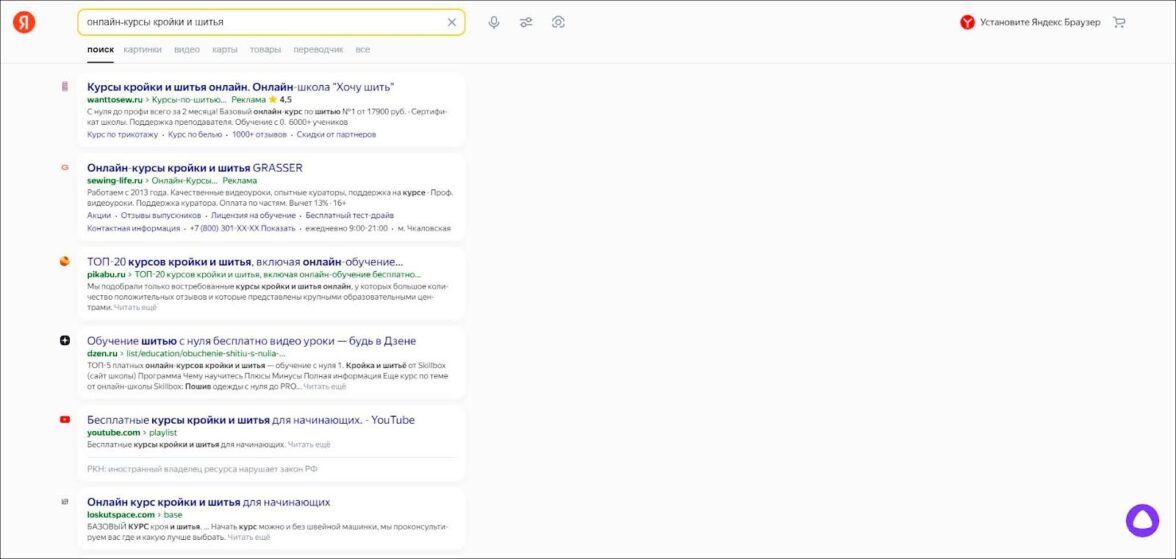Screen dimensions: 1176x559
Task: Open the Yandex home logo
Action: tap(23, 23)
